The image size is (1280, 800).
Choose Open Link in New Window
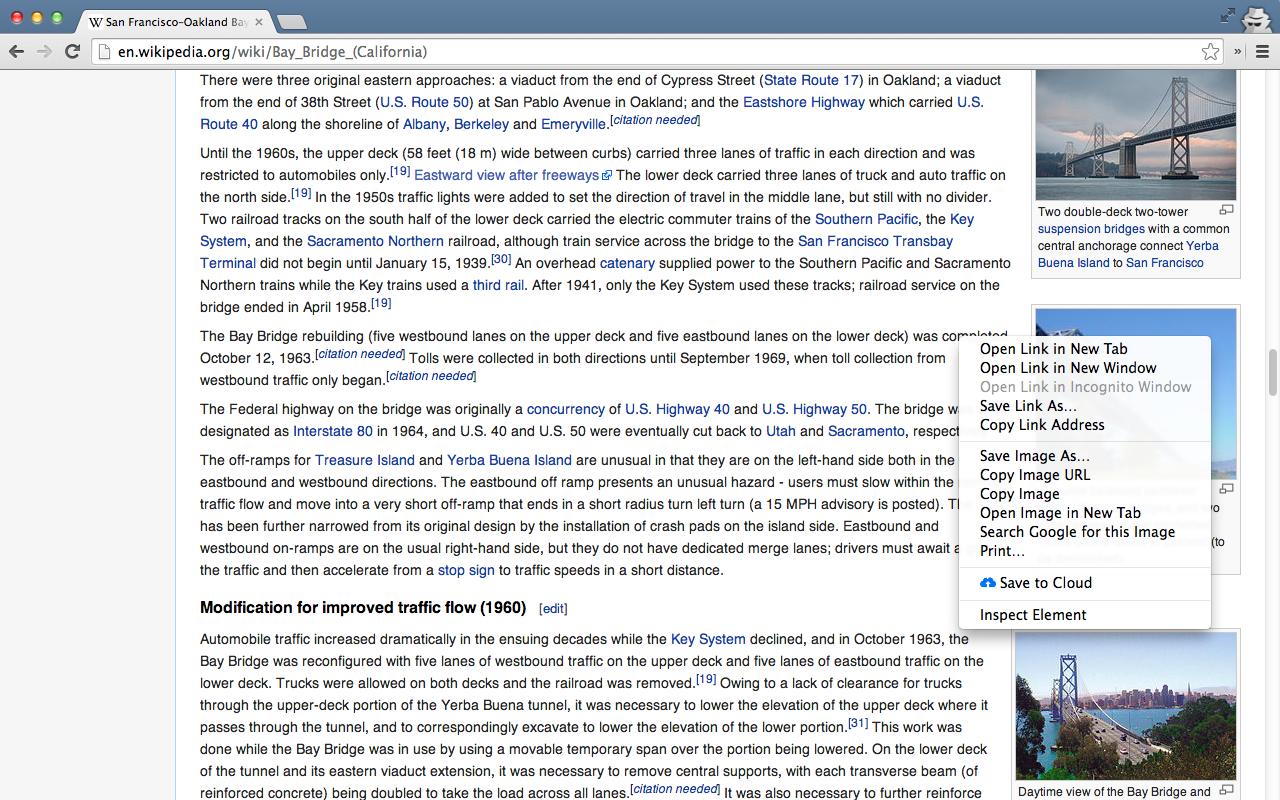pyautogui.click(x=1068, y=368)
